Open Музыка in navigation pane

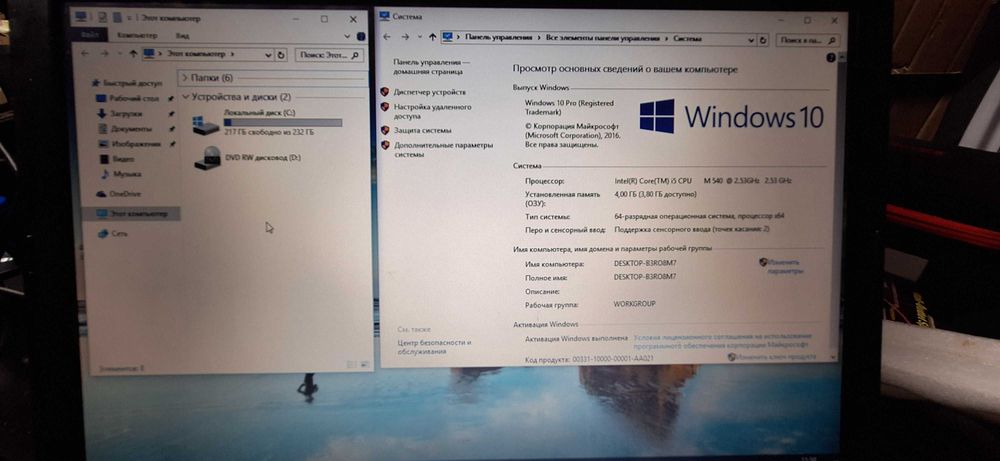(127, 173)
